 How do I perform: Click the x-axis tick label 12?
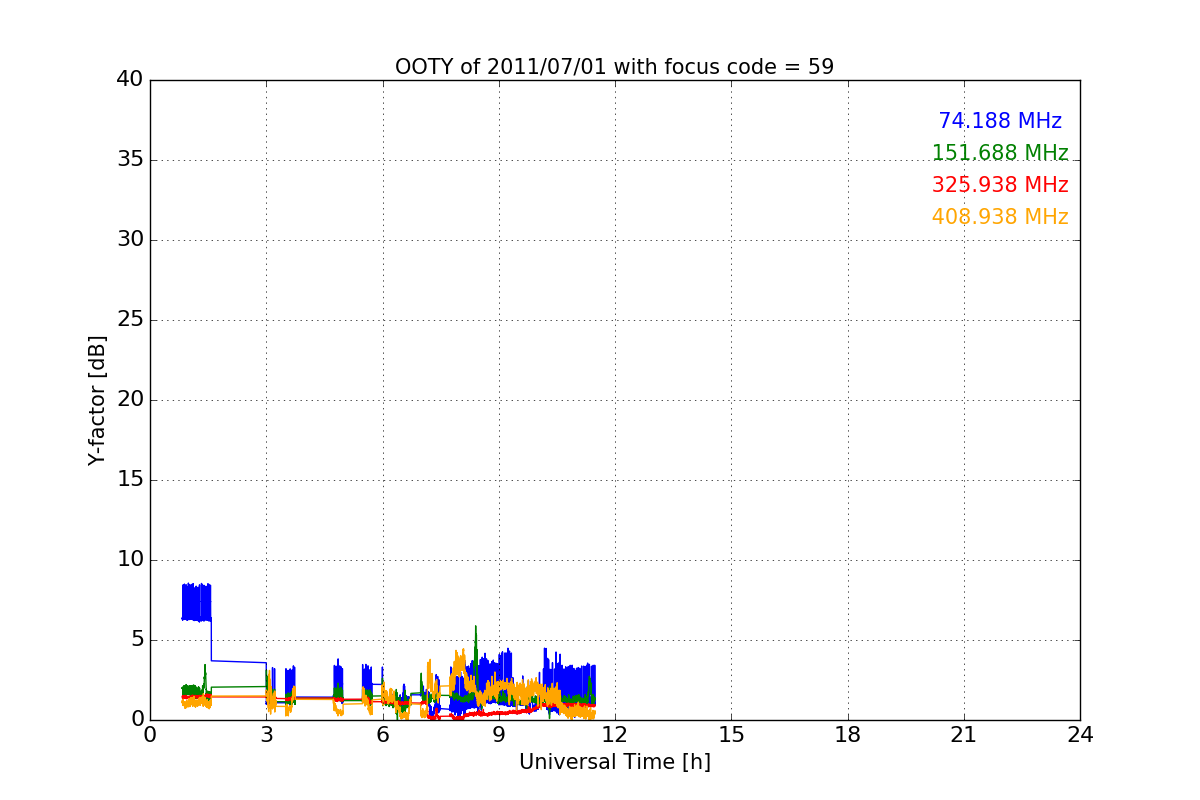click(x=615, y=735)
